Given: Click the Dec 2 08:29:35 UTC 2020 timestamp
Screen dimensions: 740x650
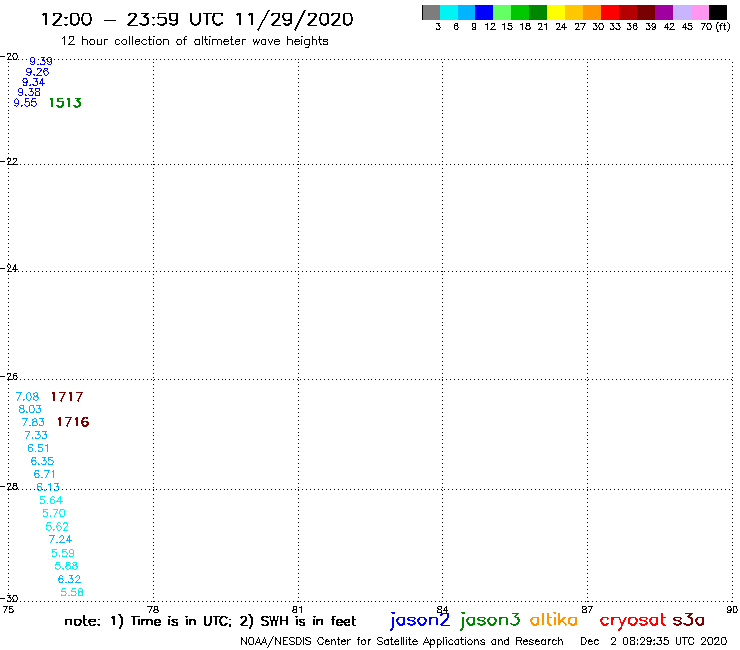Looking at the screenshot, I should [654, 642].
